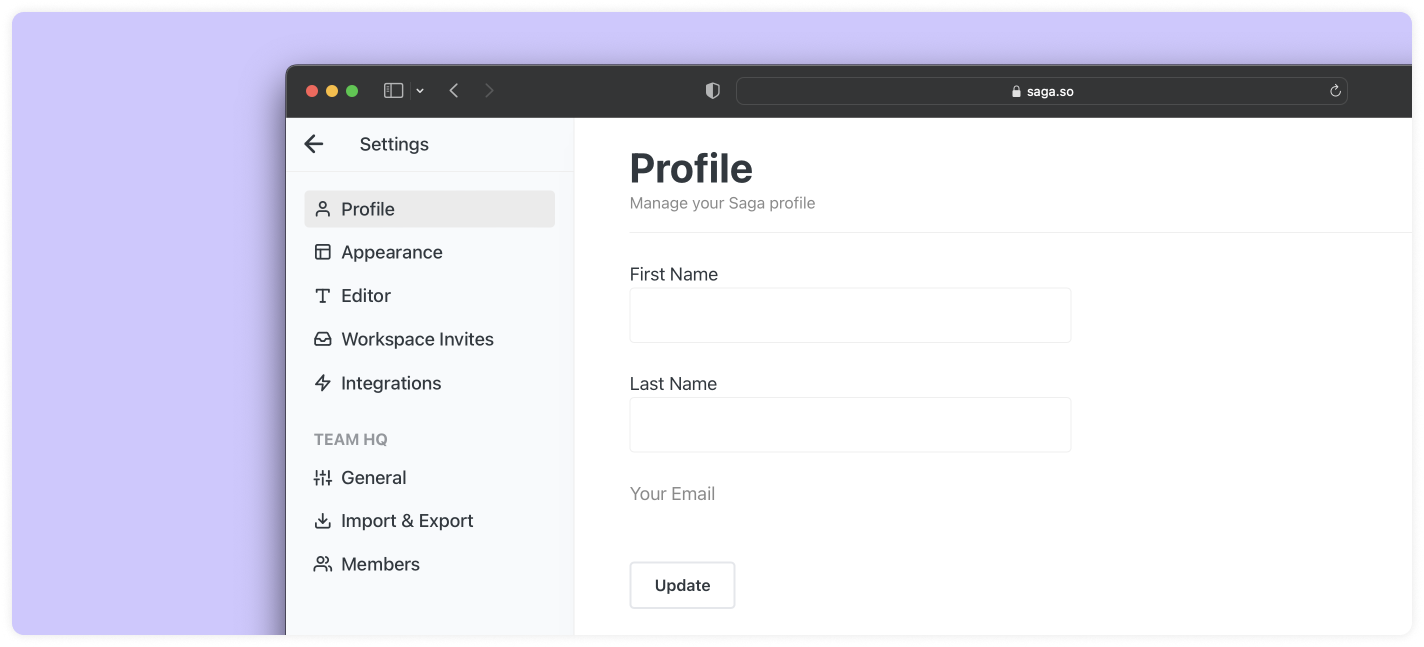The height and width of the screenshot is (647, 1424).
Task: Click the Editor text icon
Action: [322, 296]
